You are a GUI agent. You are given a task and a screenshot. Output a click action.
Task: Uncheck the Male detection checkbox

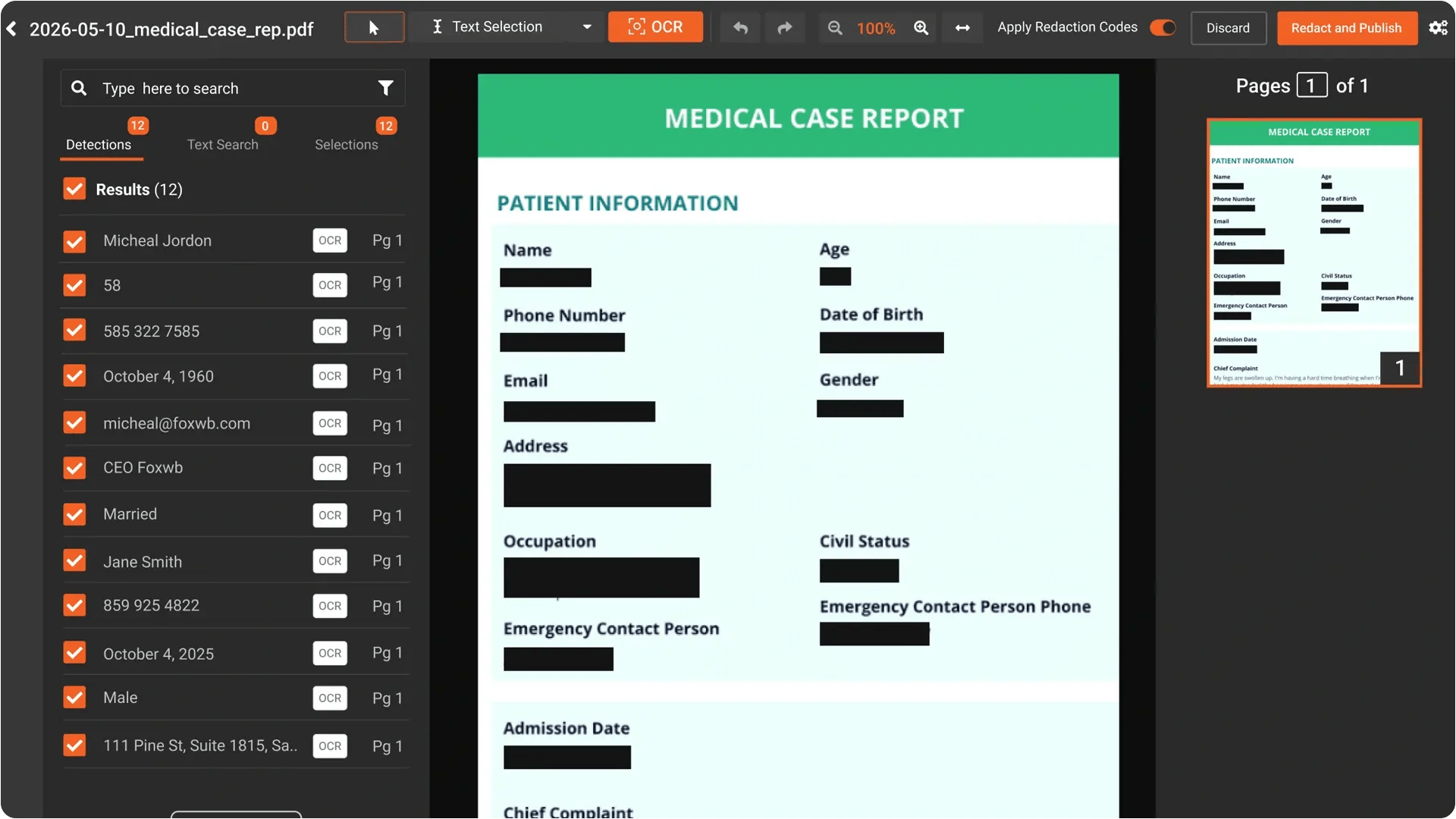point(74,698)
